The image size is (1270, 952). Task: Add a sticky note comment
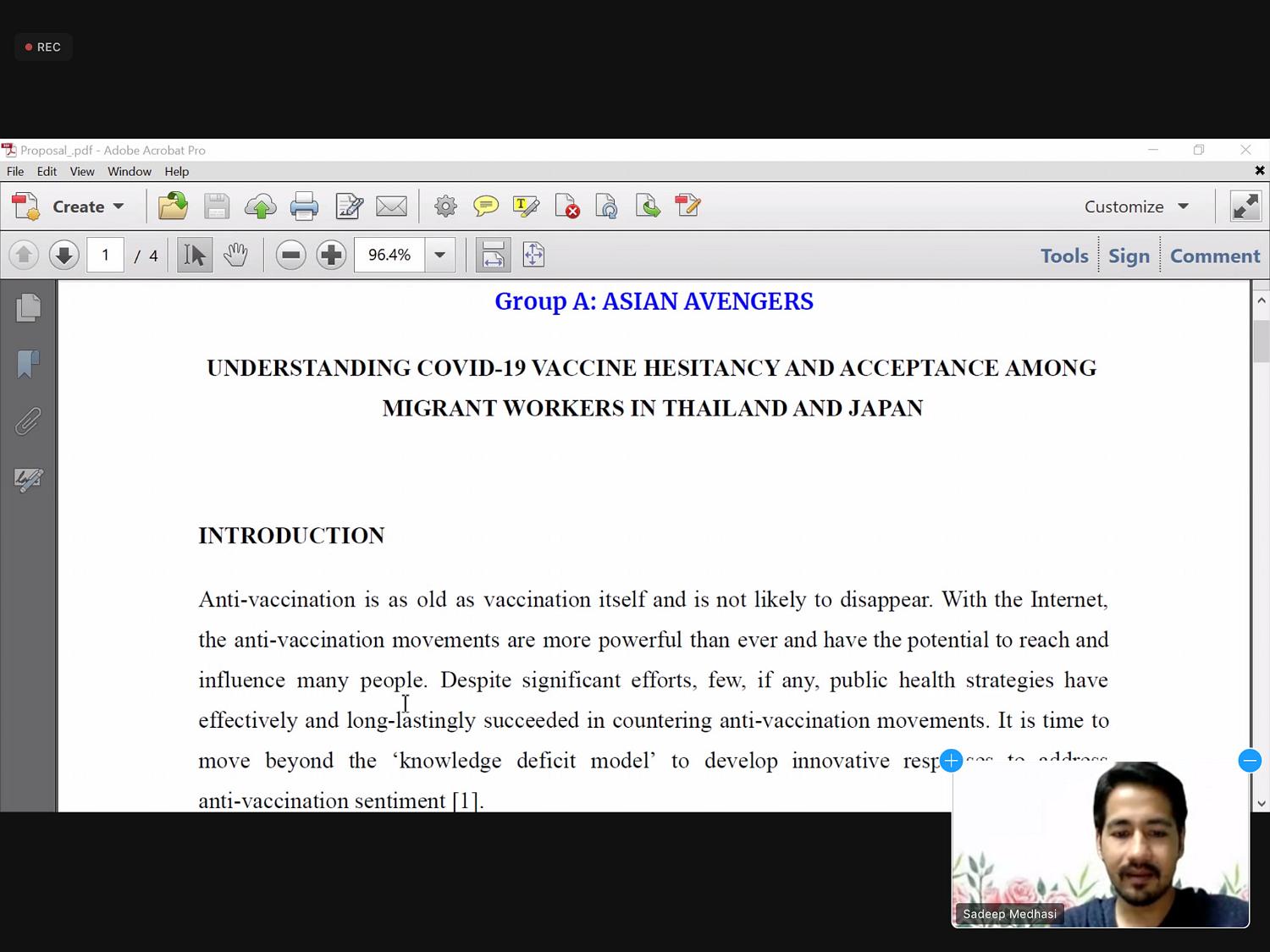486,206
